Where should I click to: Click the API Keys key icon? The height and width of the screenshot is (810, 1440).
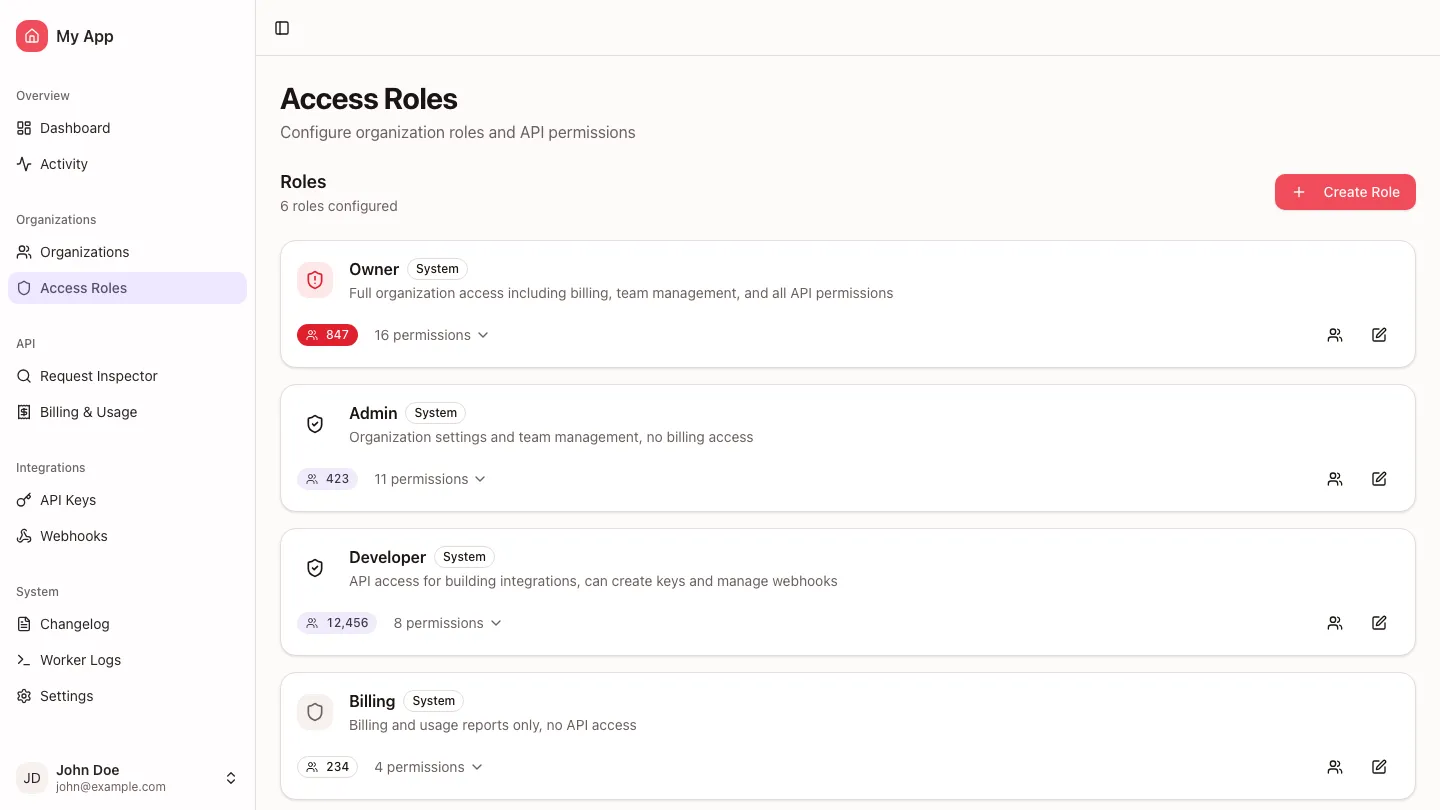[23, 500]
